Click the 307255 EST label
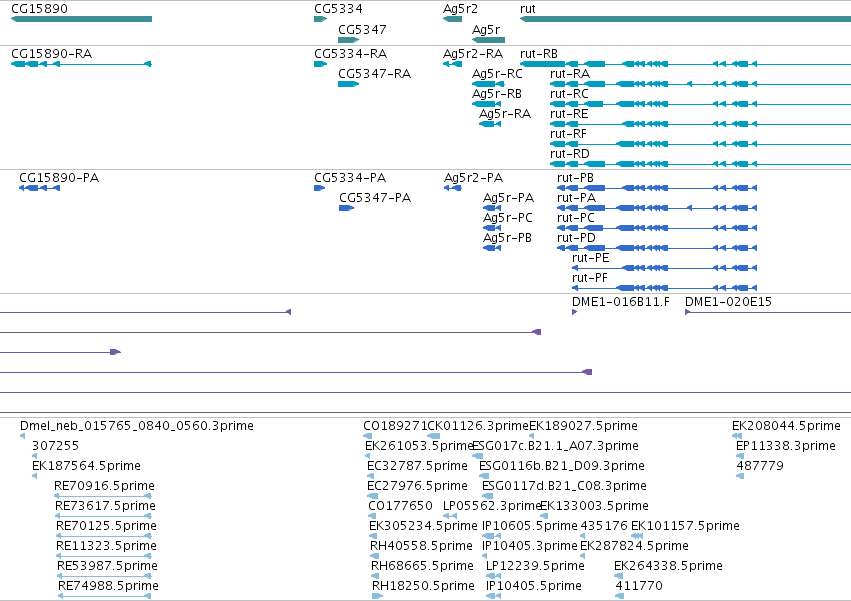Screen dimensions: 851x601 (55, 446)
